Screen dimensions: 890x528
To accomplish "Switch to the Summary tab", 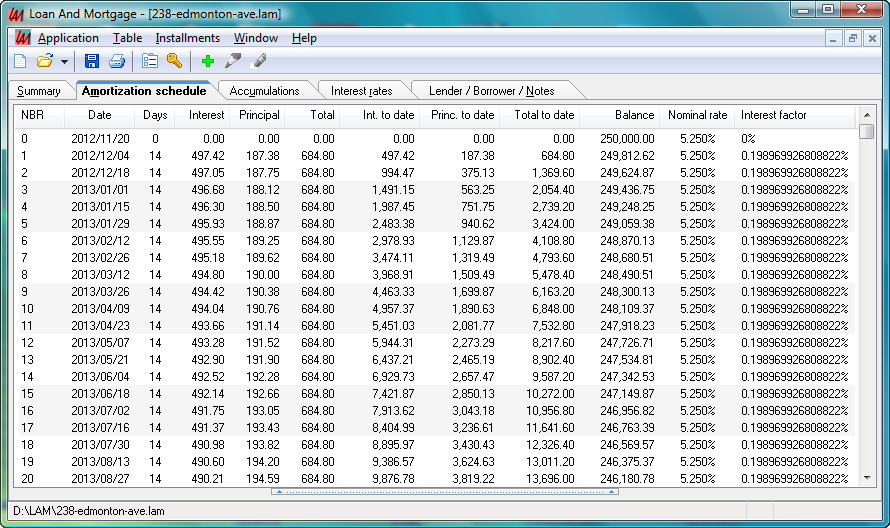I will [38, 91].
